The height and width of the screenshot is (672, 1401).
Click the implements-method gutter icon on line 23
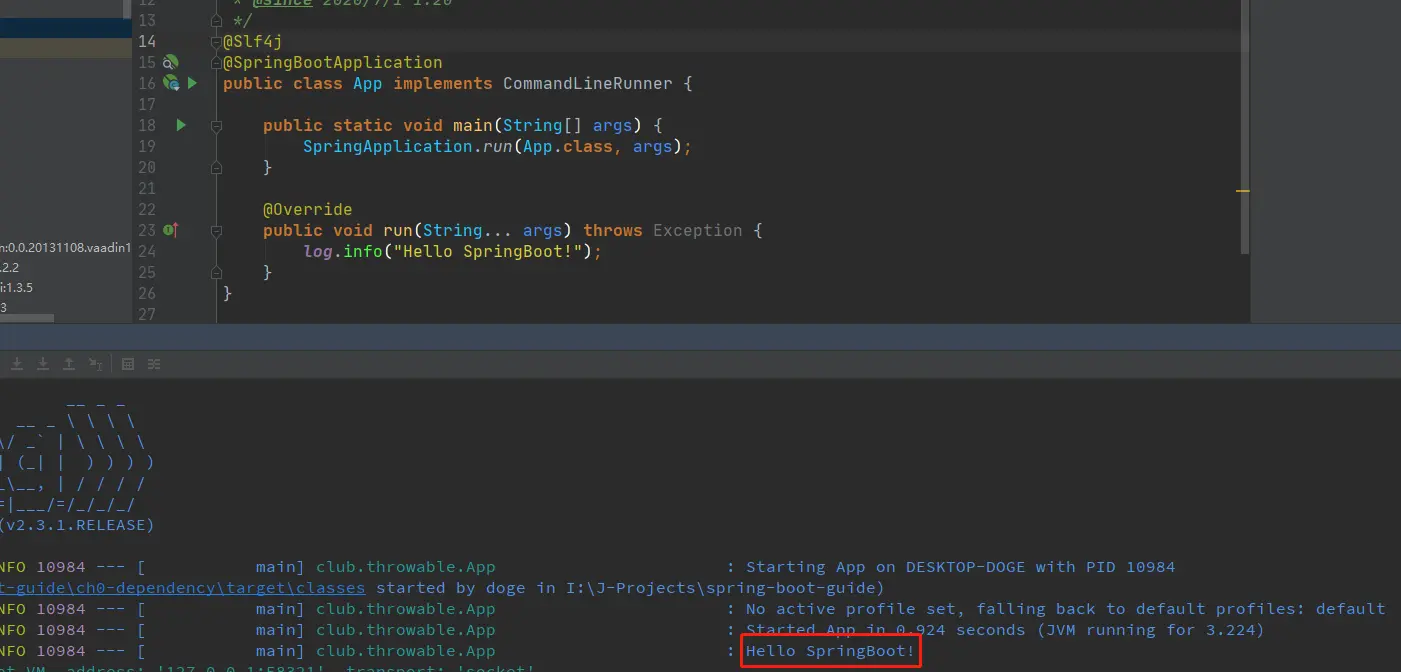pyautogui.click(x=170, y=230)
